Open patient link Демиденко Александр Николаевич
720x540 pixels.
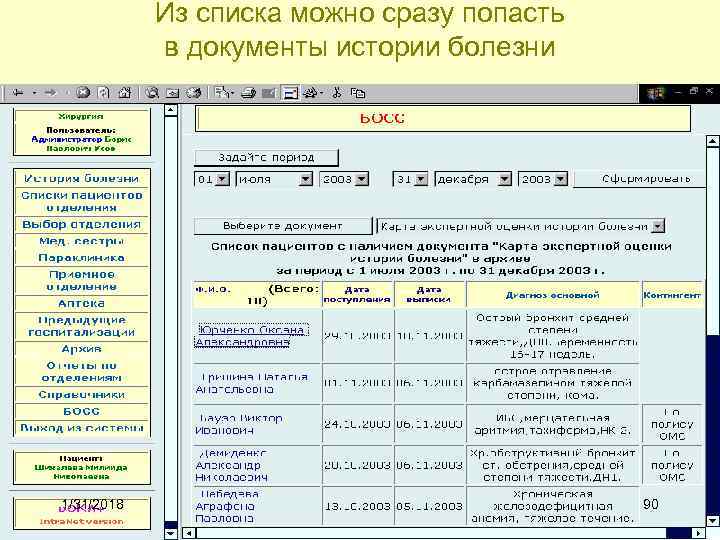pyautogui.click(x=232, y=465)
